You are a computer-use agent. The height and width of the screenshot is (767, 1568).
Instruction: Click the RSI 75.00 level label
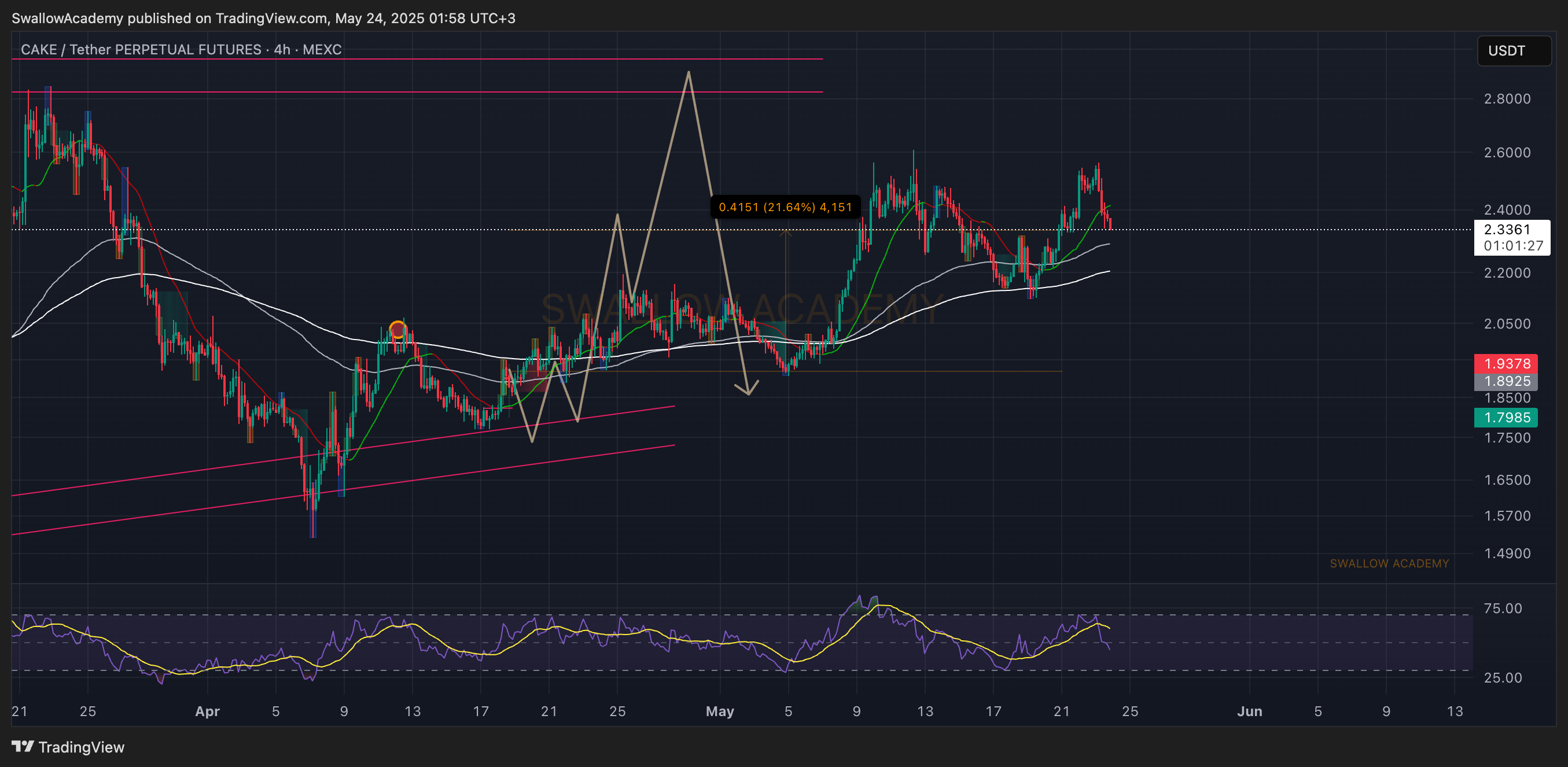pyautogui.click(x=1502, y=608)
